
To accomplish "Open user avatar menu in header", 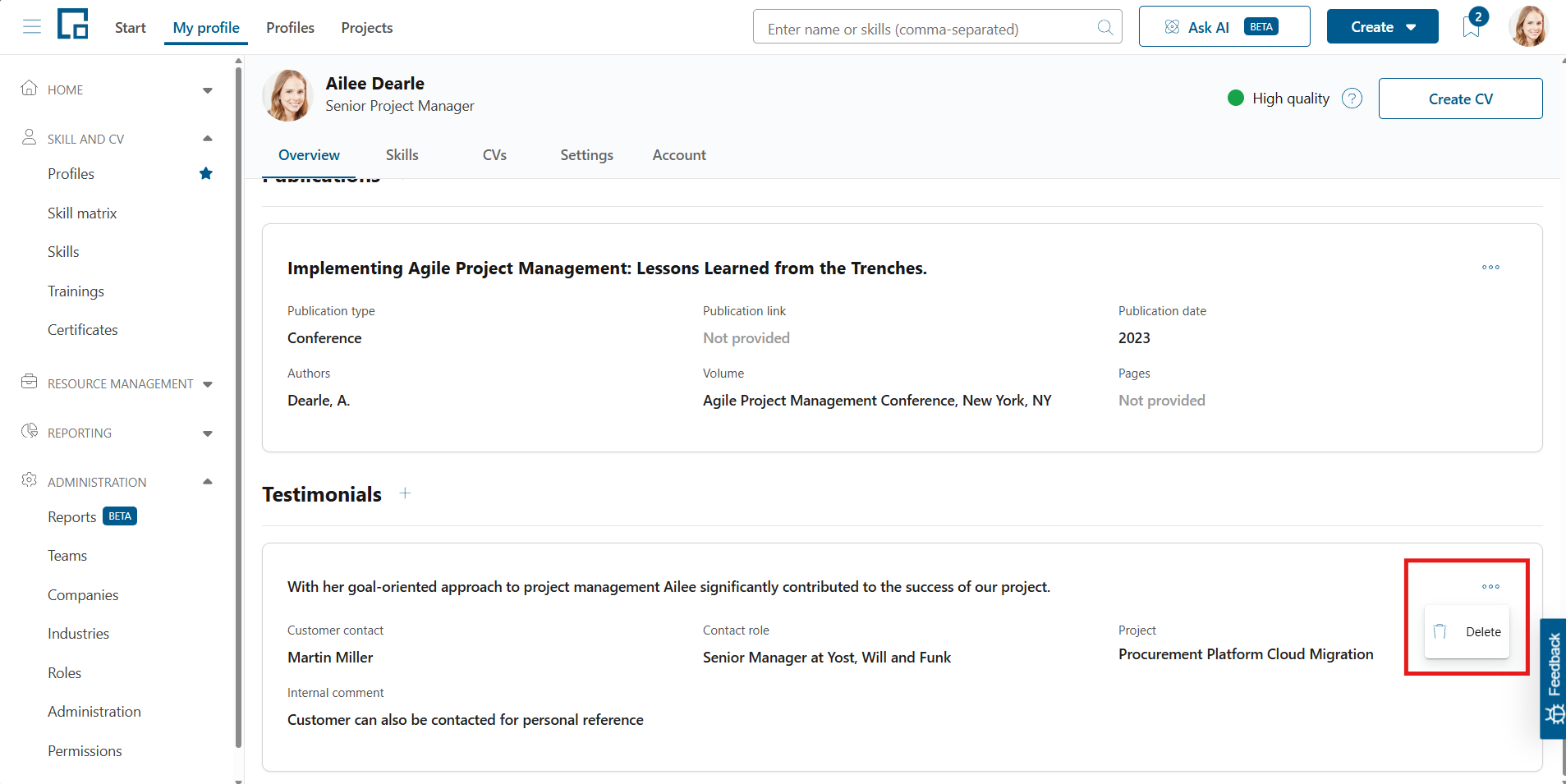I will (x=1528, y=26).
